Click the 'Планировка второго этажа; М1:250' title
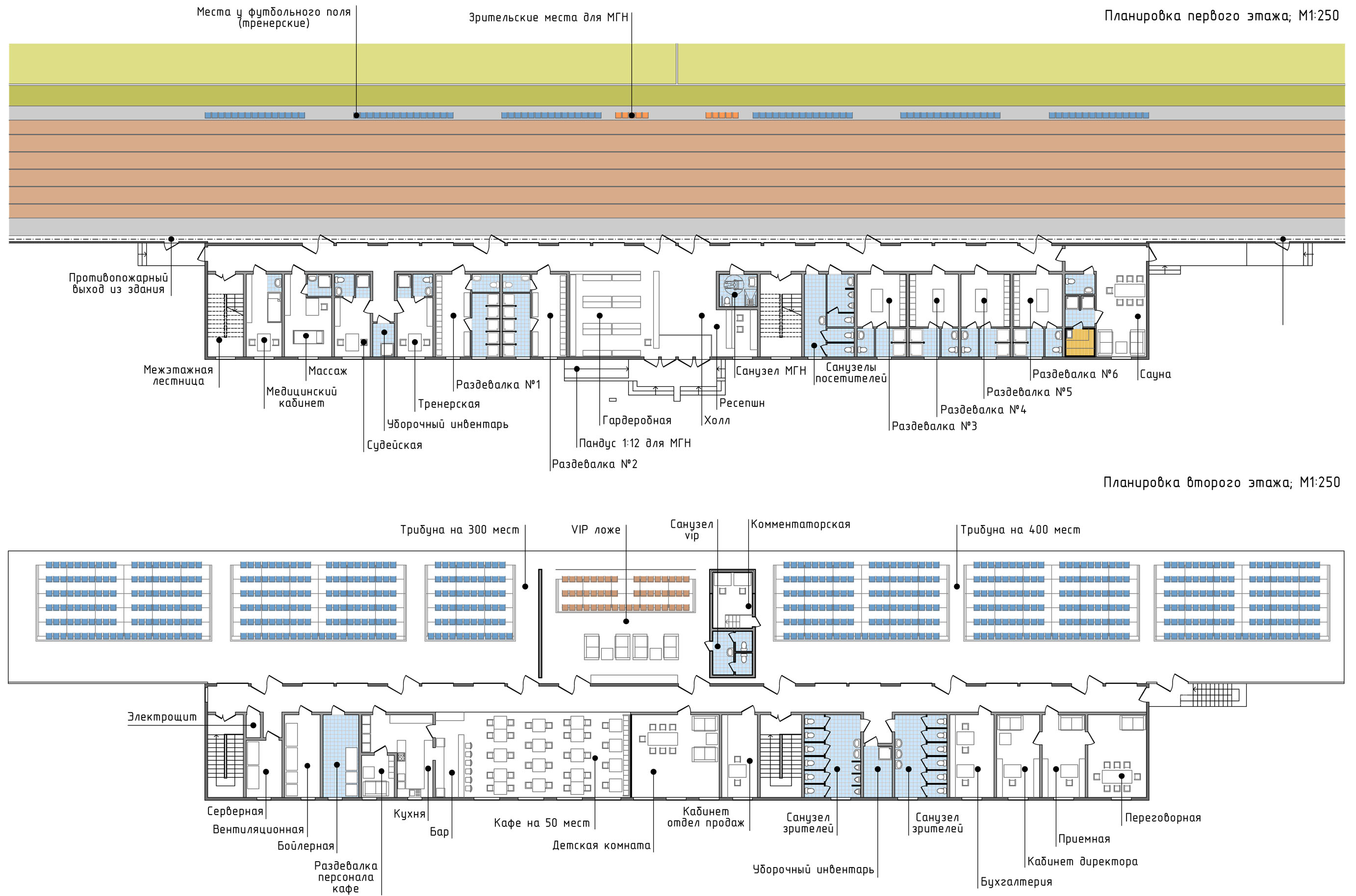 pyautogui.click(x=1222, y=483)
